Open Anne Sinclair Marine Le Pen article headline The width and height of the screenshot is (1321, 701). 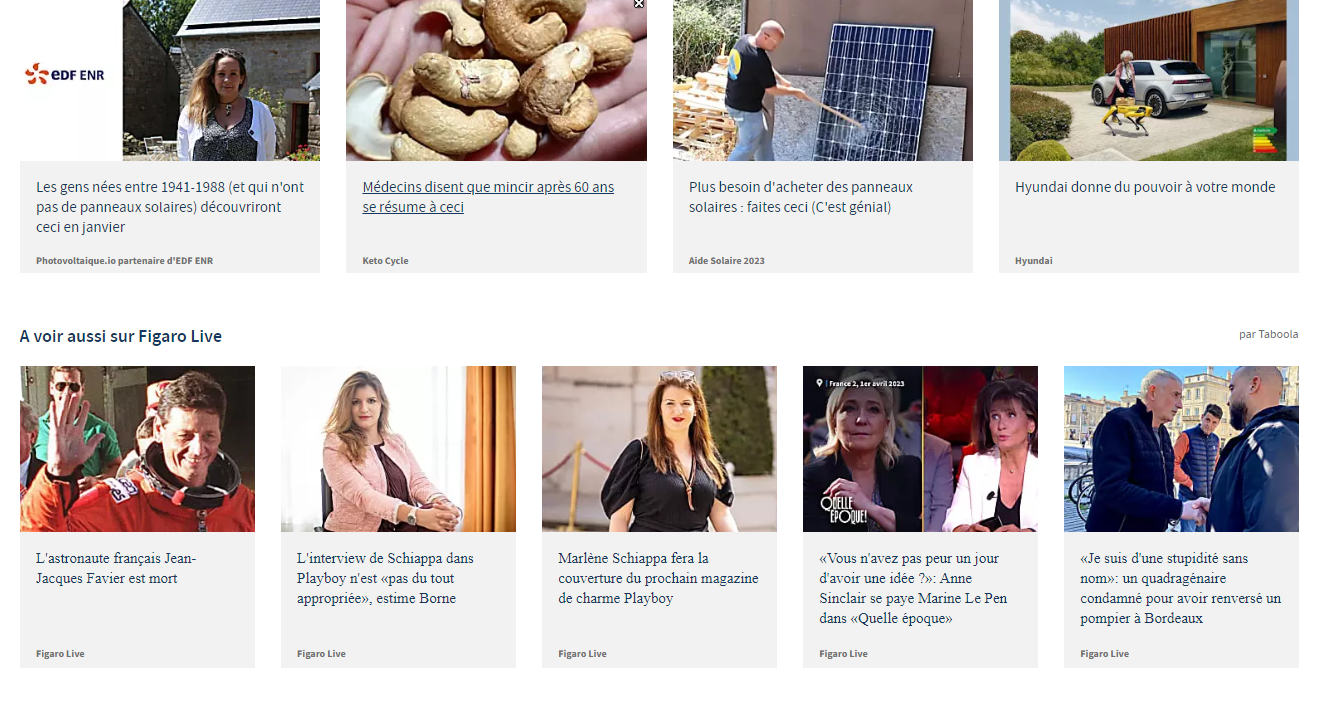(x=913, y=588)
